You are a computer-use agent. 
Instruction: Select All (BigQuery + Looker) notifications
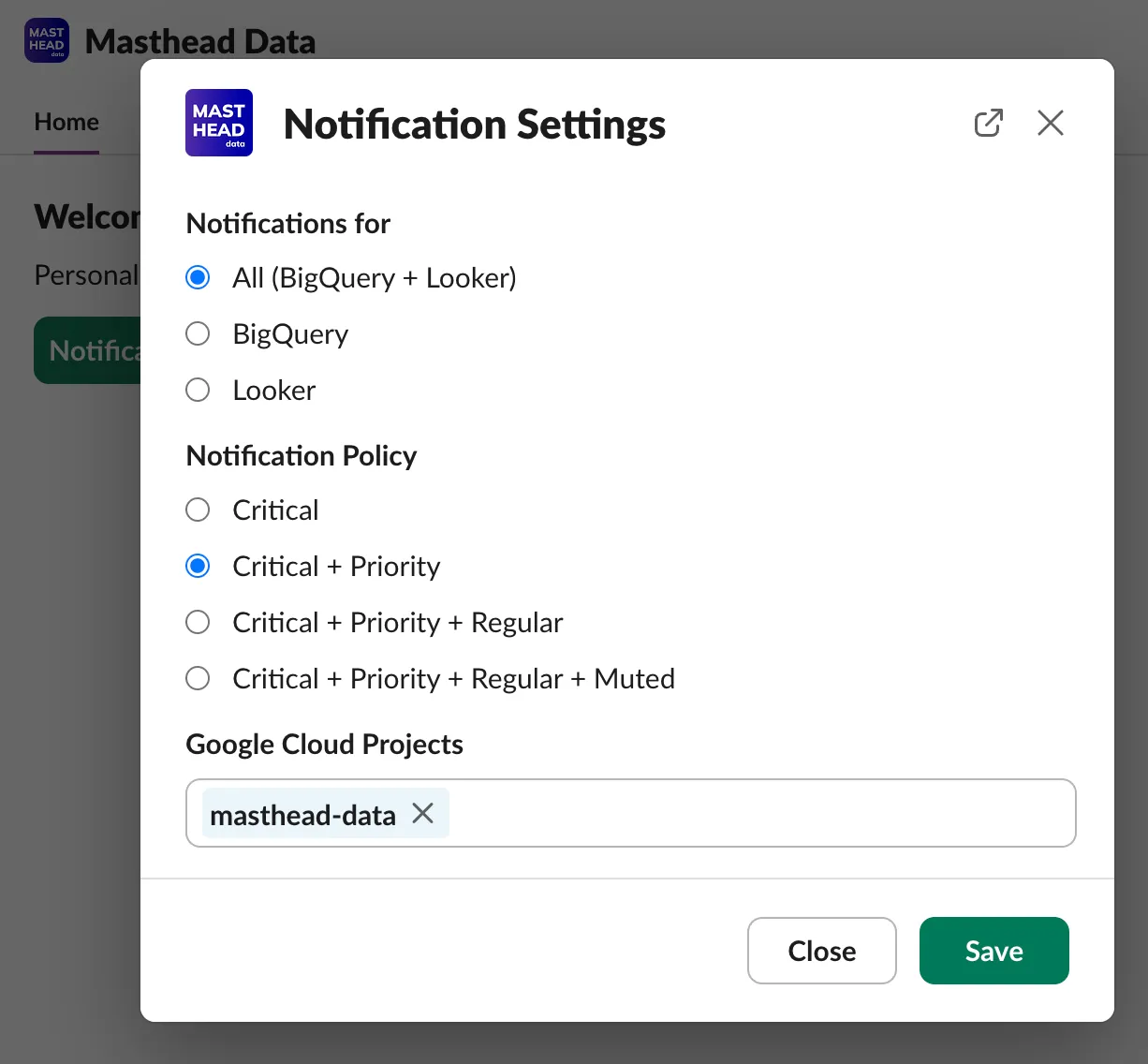pyautogui.click(x=198, y=278)
